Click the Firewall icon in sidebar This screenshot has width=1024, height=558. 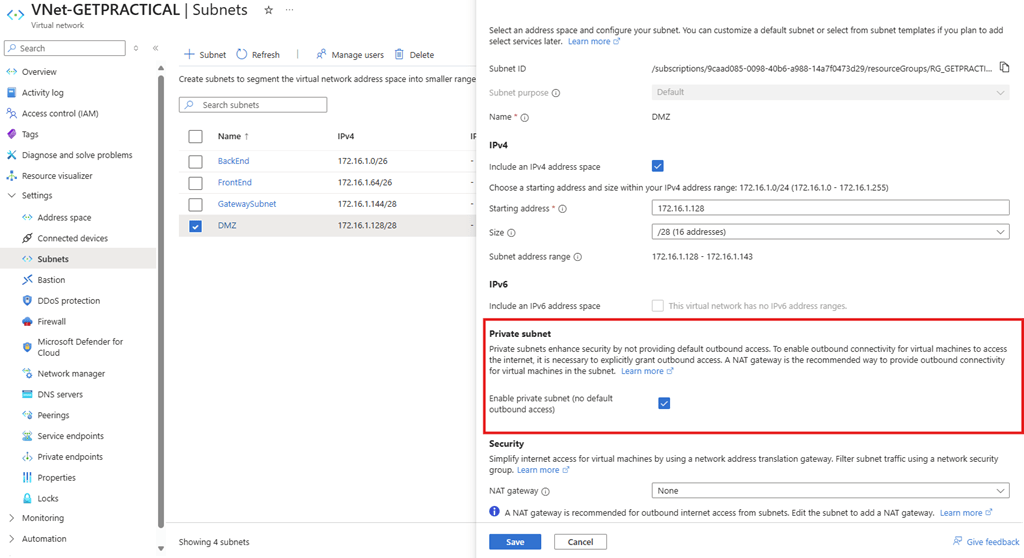coord(27,321)
